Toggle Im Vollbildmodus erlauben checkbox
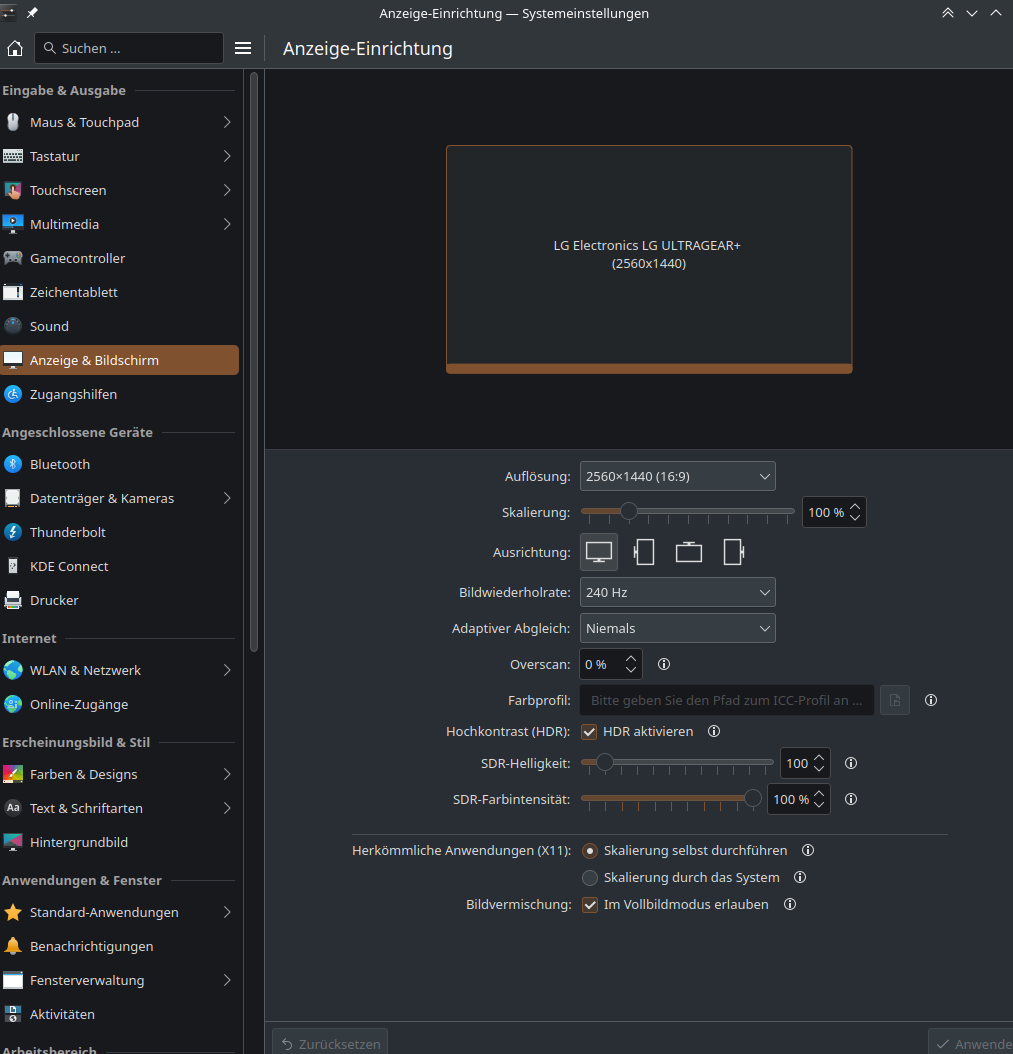 click(590, 905)
